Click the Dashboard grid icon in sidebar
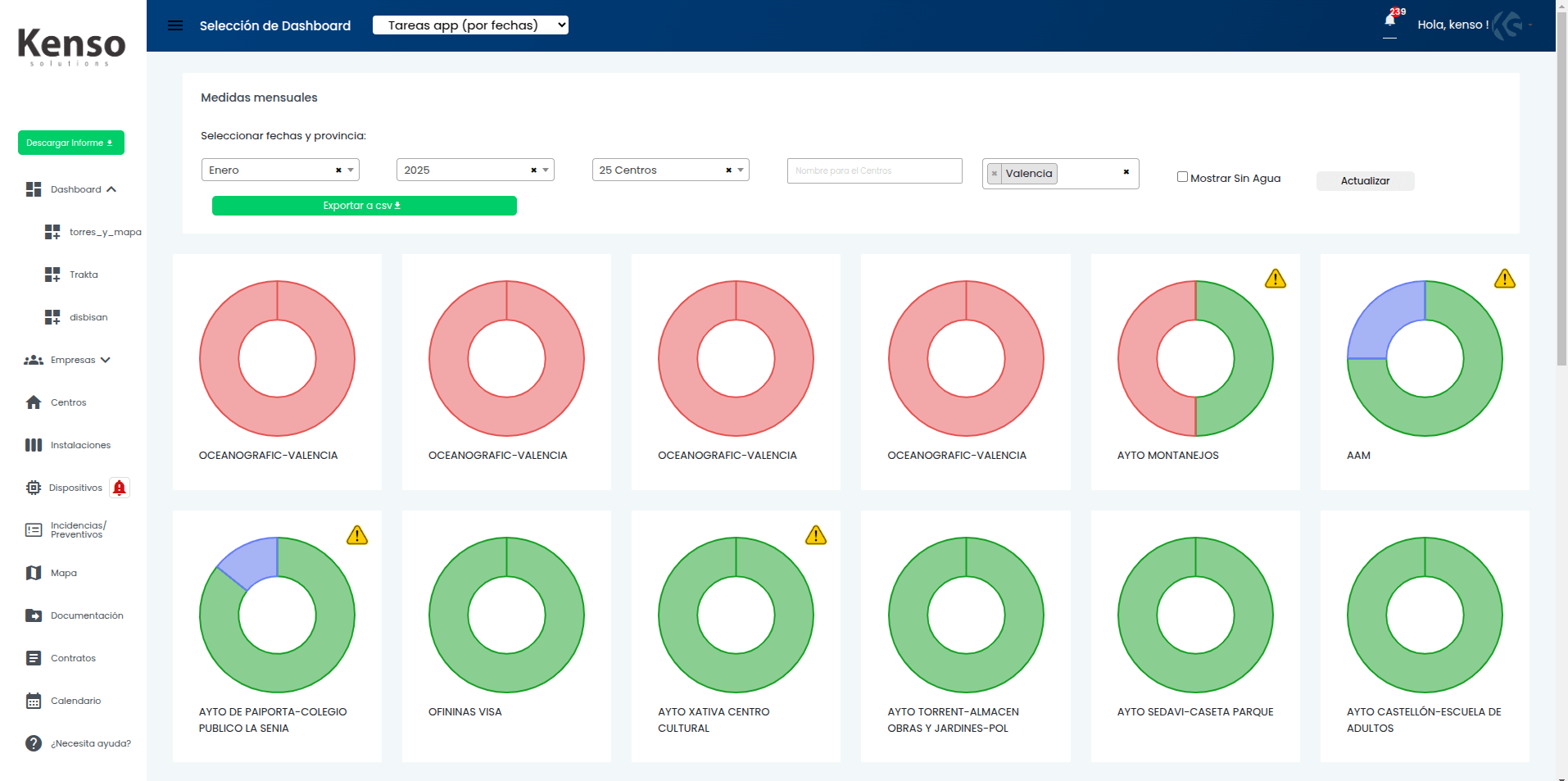The height and width of the screenshot is (781, 1568). 34,189
